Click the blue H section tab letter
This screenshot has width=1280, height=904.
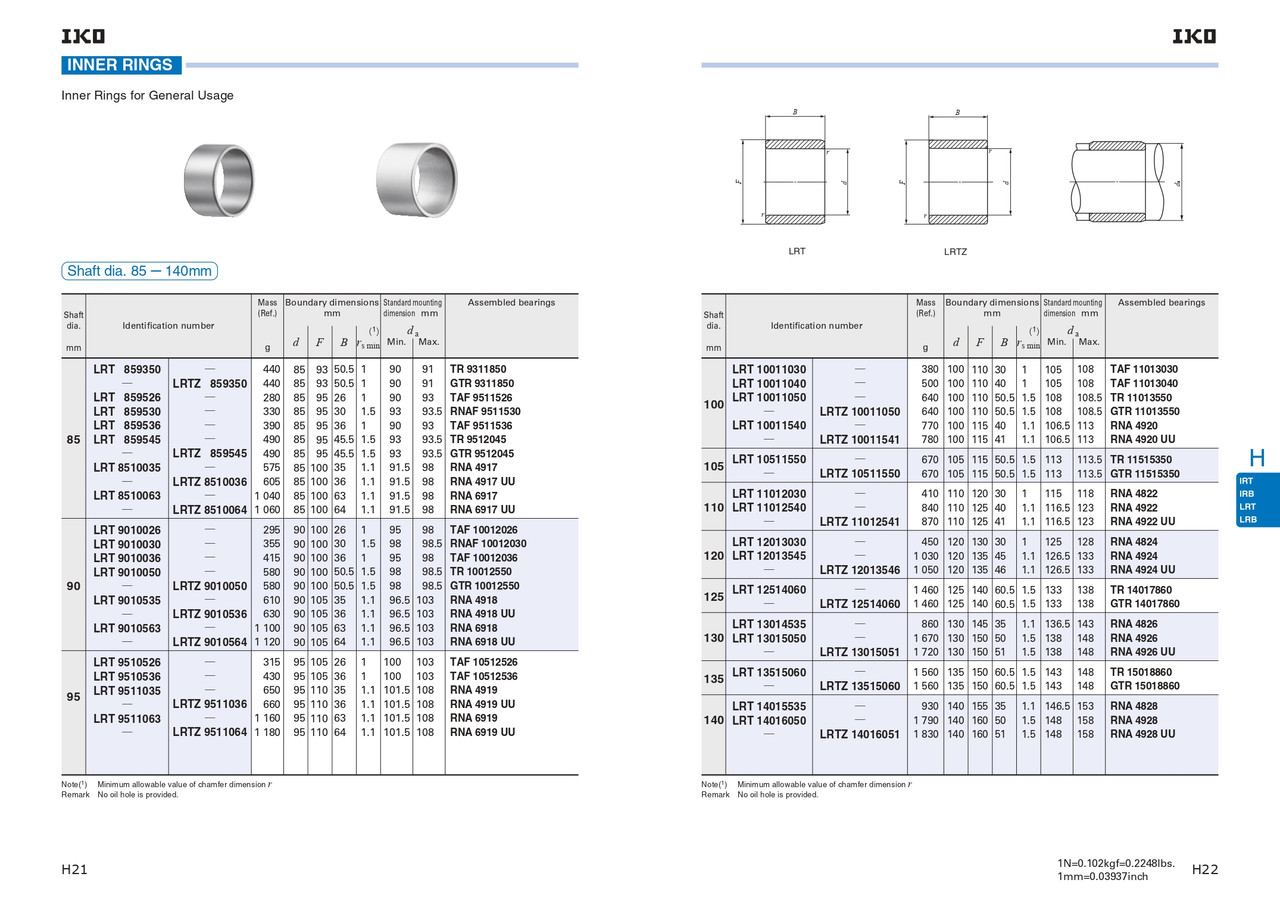pos(1257,459)
